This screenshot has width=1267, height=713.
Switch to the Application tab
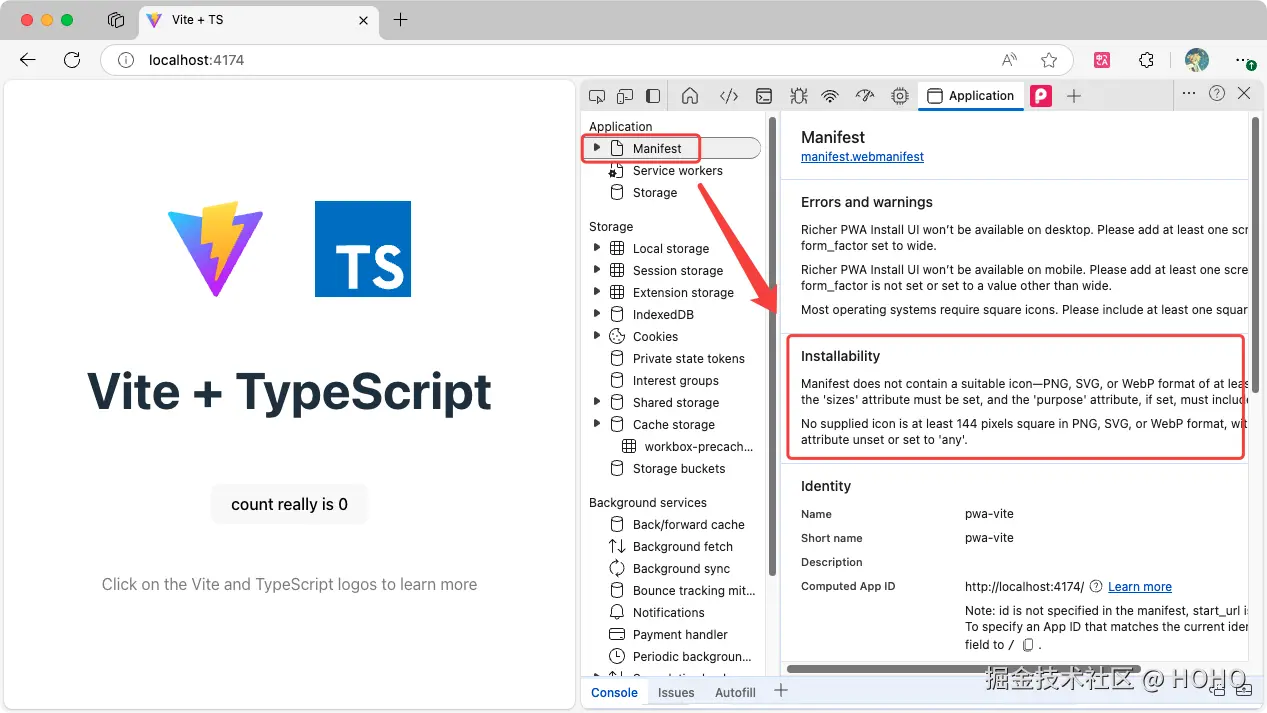(971, 96)
